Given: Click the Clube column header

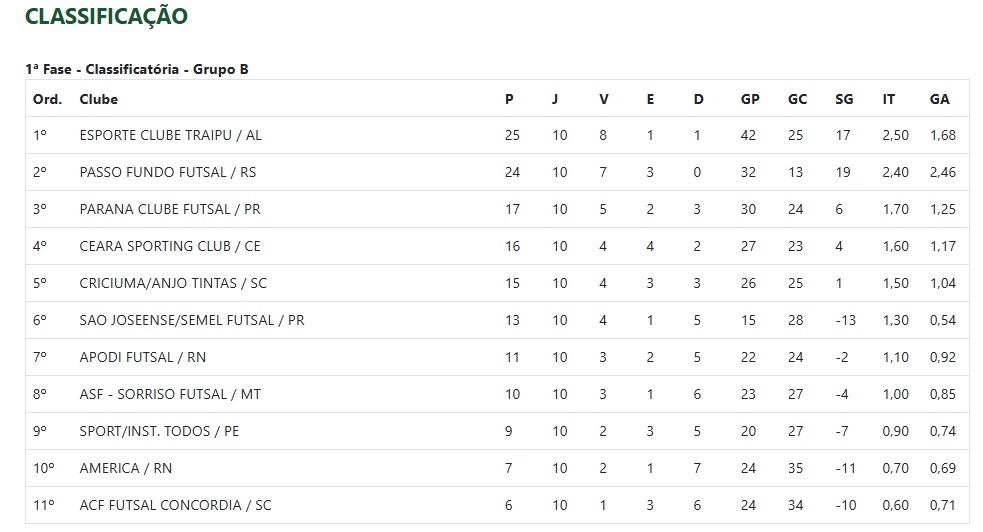Looking at the screenshot, I should pos(98,99).
